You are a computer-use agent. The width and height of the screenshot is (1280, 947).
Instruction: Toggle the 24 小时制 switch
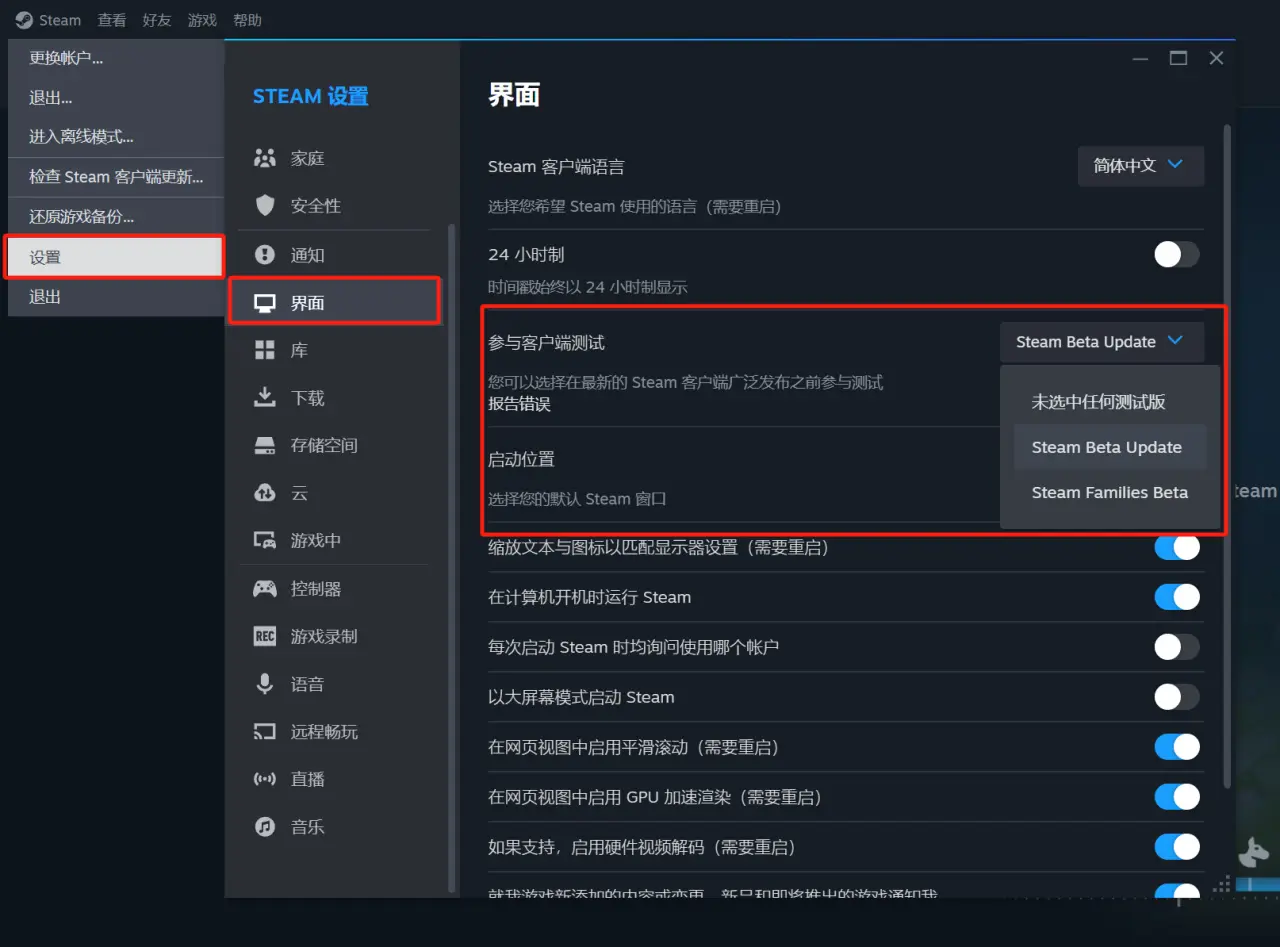pyautogui.click(x=1177, y=254)
